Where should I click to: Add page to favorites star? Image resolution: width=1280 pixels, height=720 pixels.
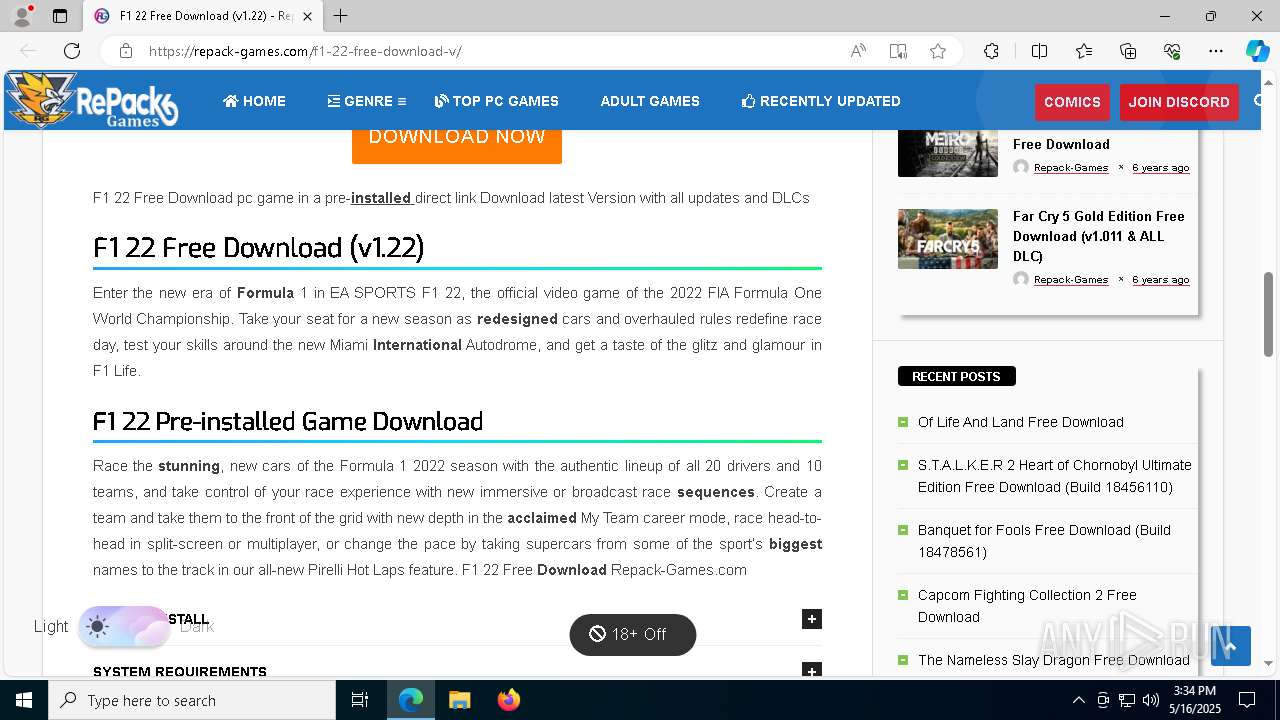click(x=938, y=51)
